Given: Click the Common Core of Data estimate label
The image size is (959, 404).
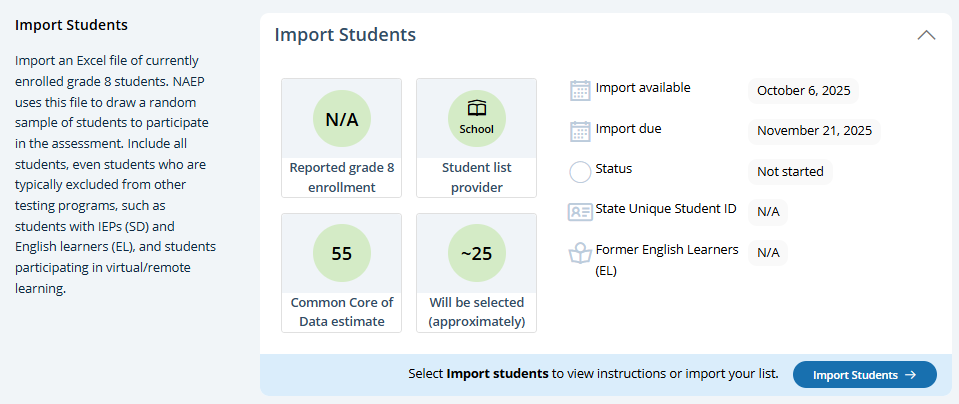Looking at the screenshot, I should [342, 311].
